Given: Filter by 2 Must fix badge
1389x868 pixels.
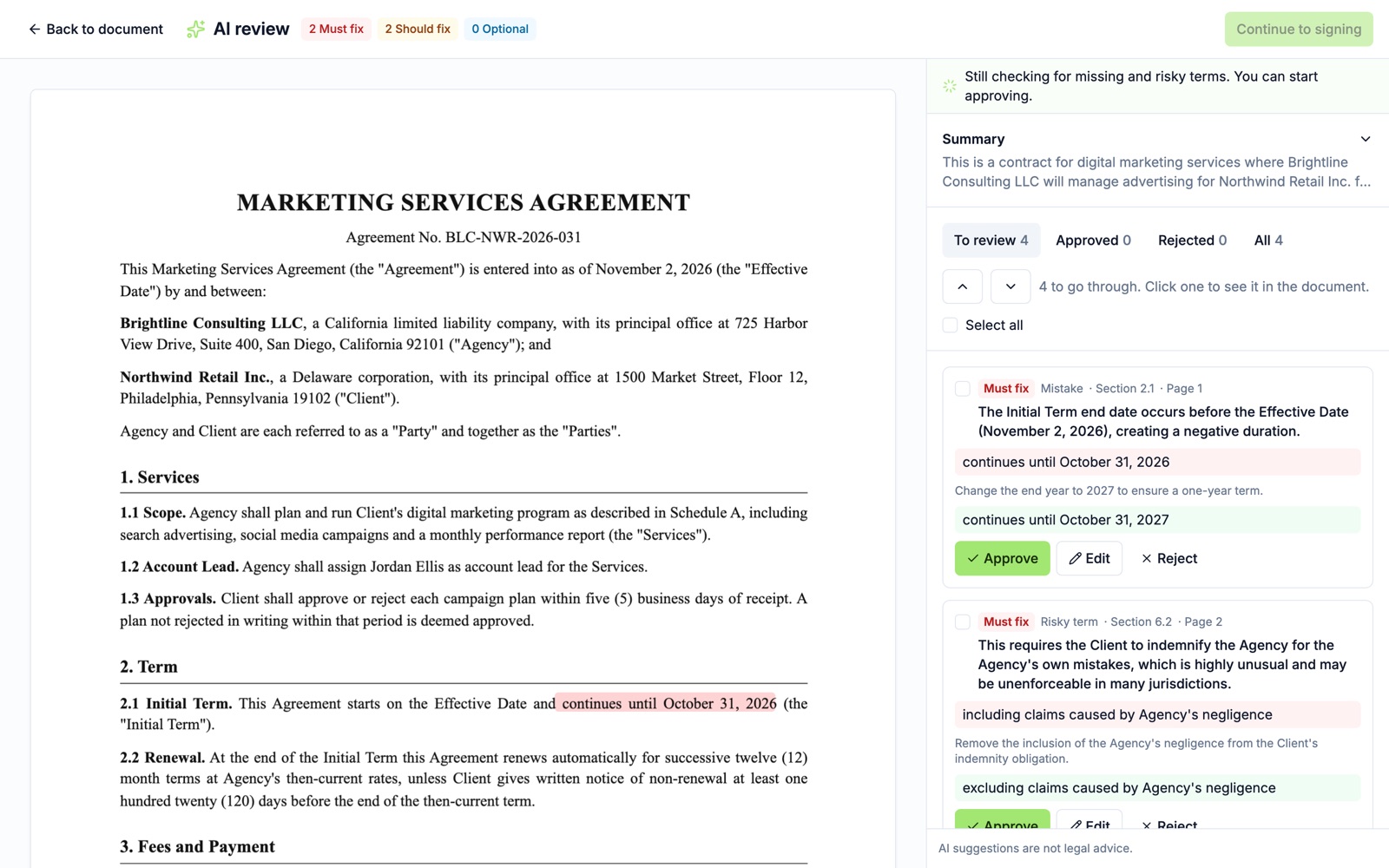Looking at the screenshot, I should 336,29.
